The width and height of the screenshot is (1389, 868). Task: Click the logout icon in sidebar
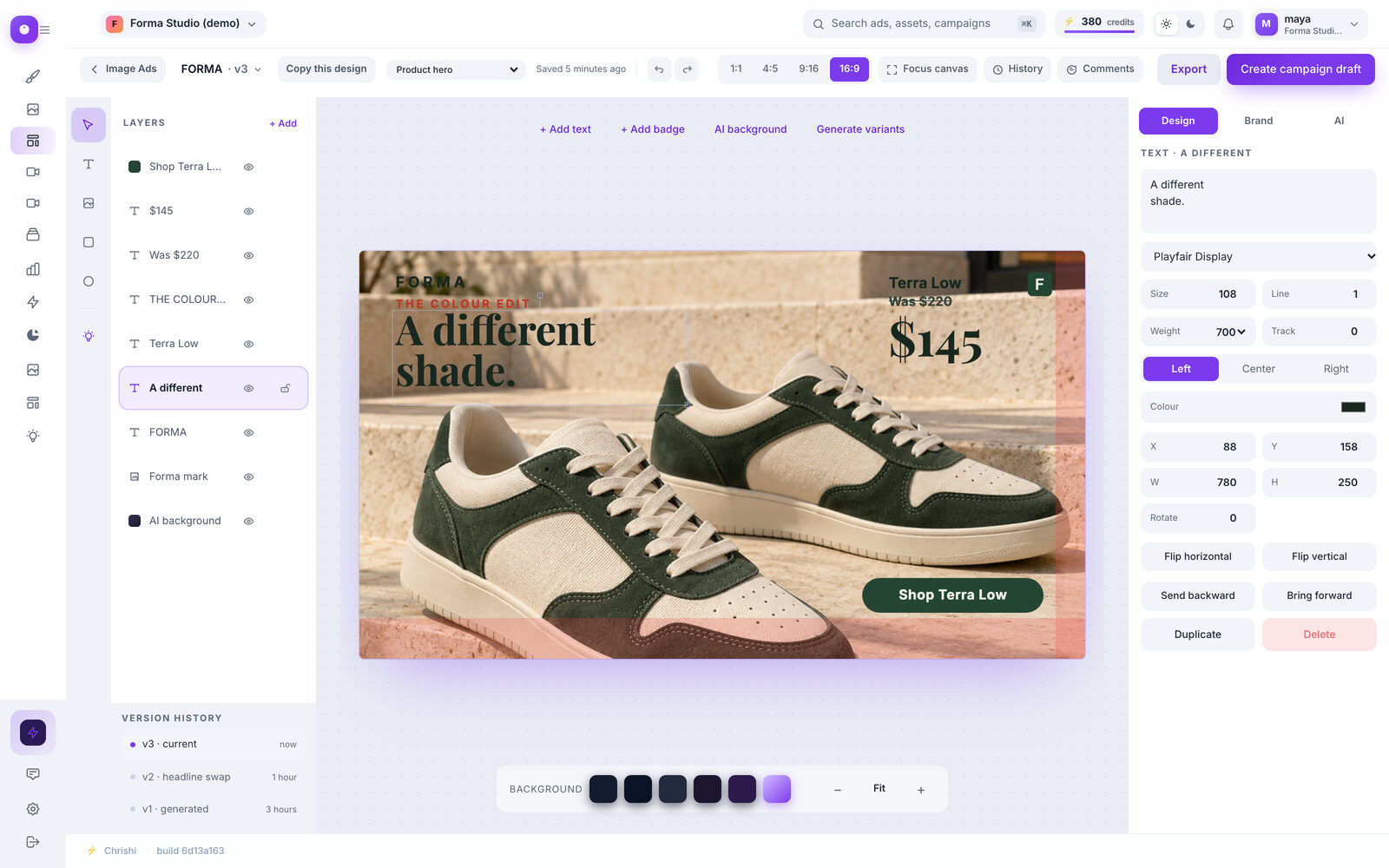pyautogui.click(x=33, y=842)
